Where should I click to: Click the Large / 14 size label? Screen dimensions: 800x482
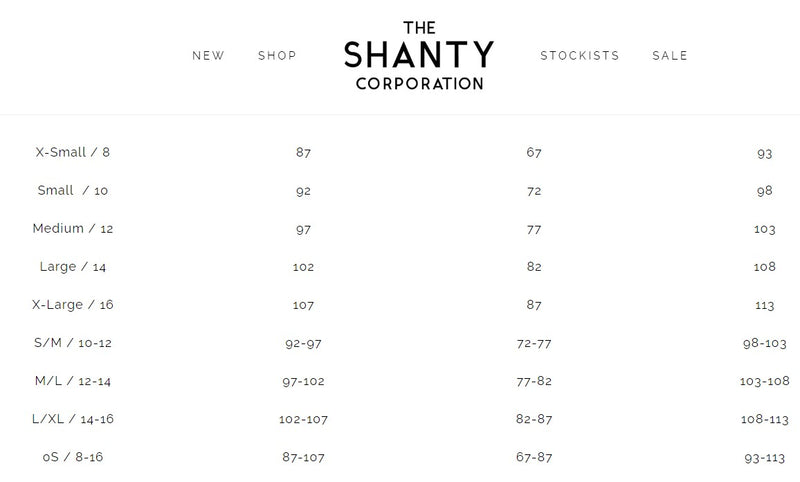pyautogui.click(x=73, y=267)
